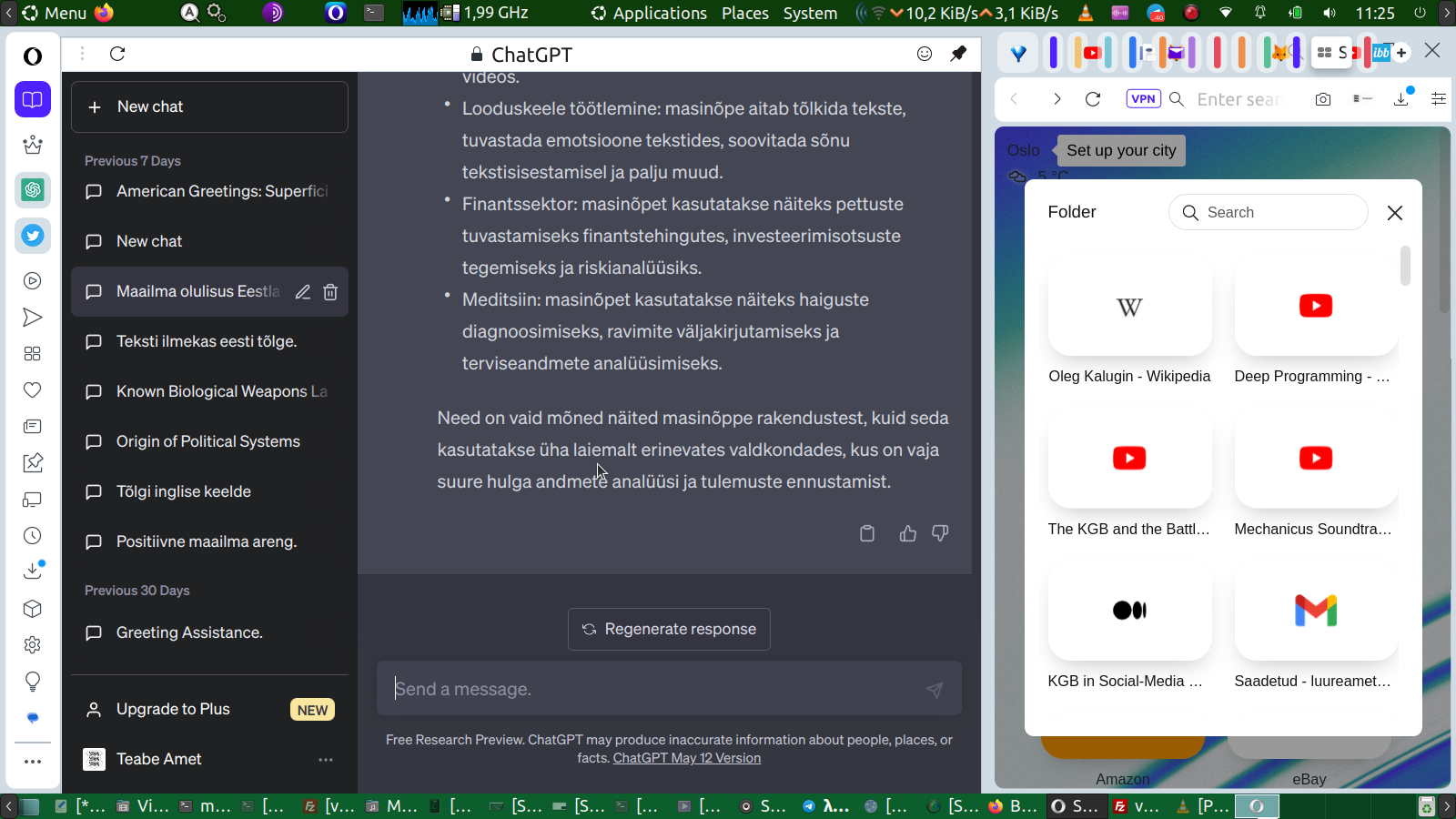Open the Applications menu
The image size is (1456, 819).
[x=649, y=13]
